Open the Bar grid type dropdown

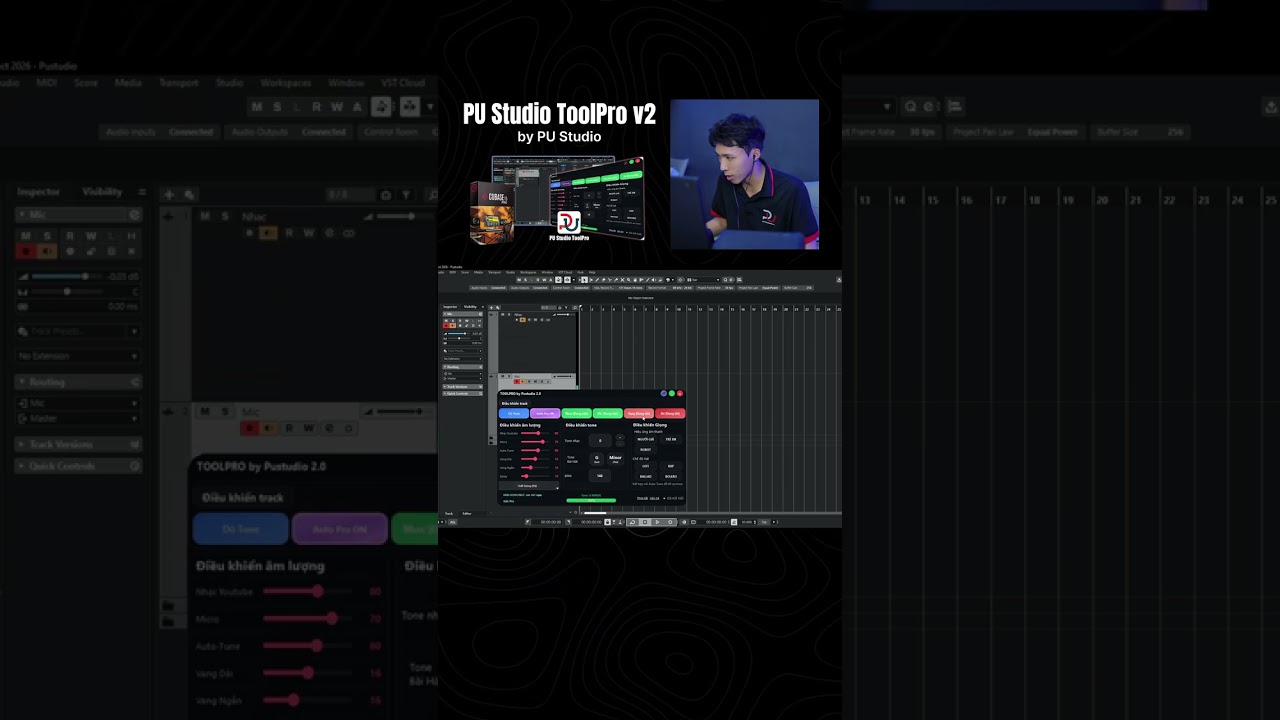coord(704,280)
